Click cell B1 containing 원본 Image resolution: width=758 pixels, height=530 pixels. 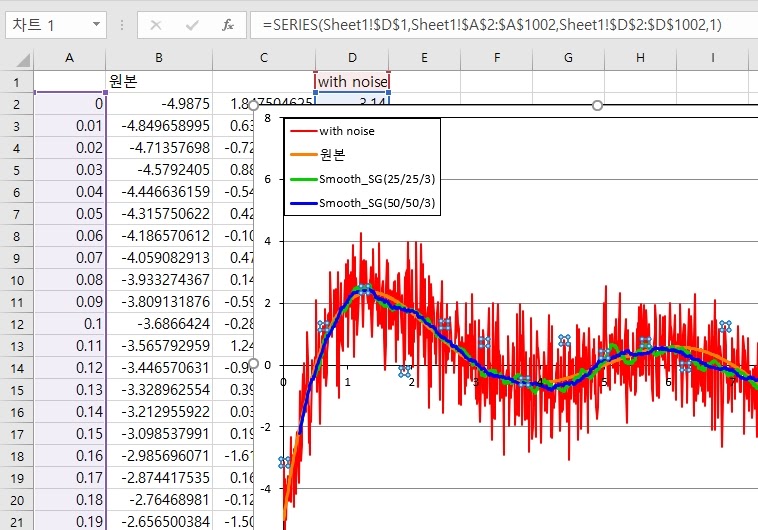(159, 82)
